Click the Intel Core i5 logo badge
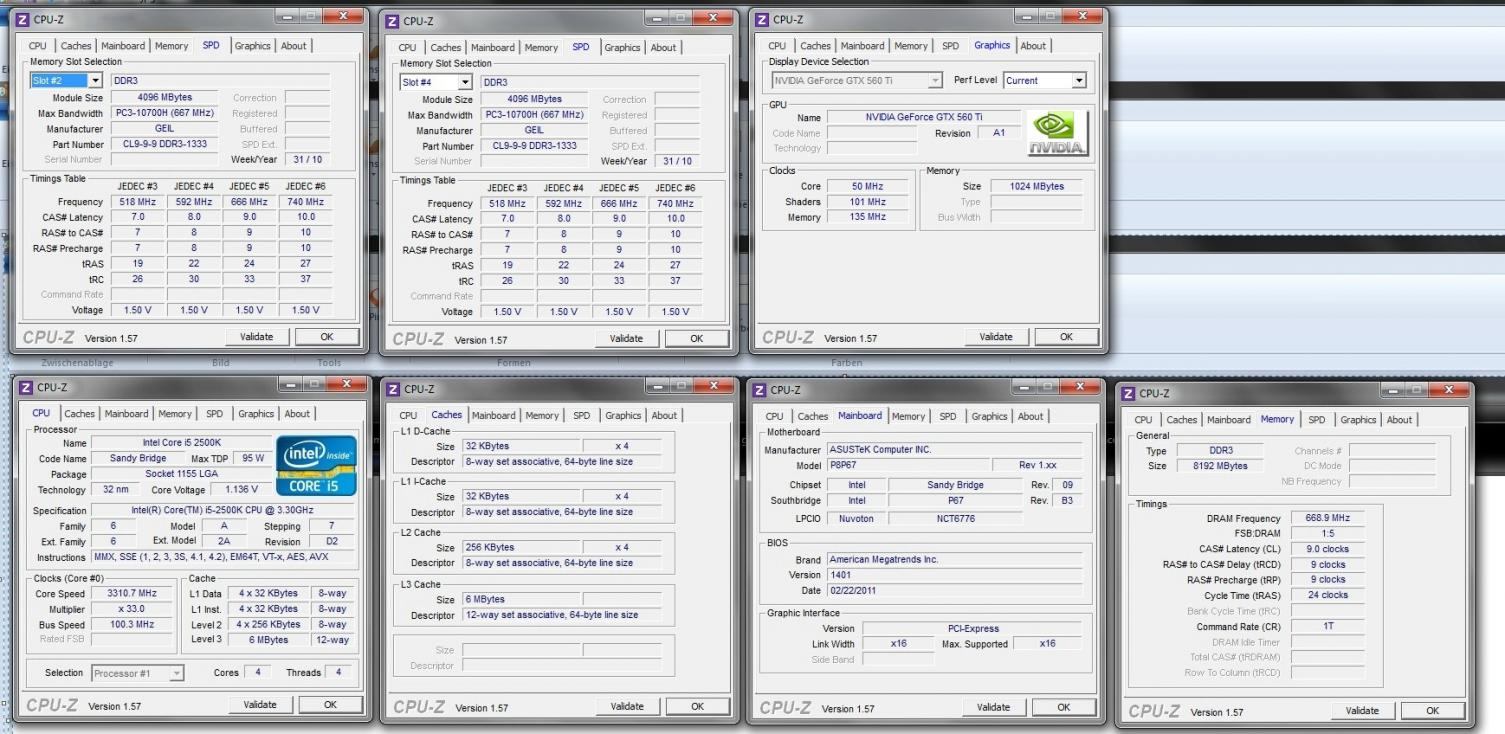Viewport: 1505px width, 734px height. (315, 465)
